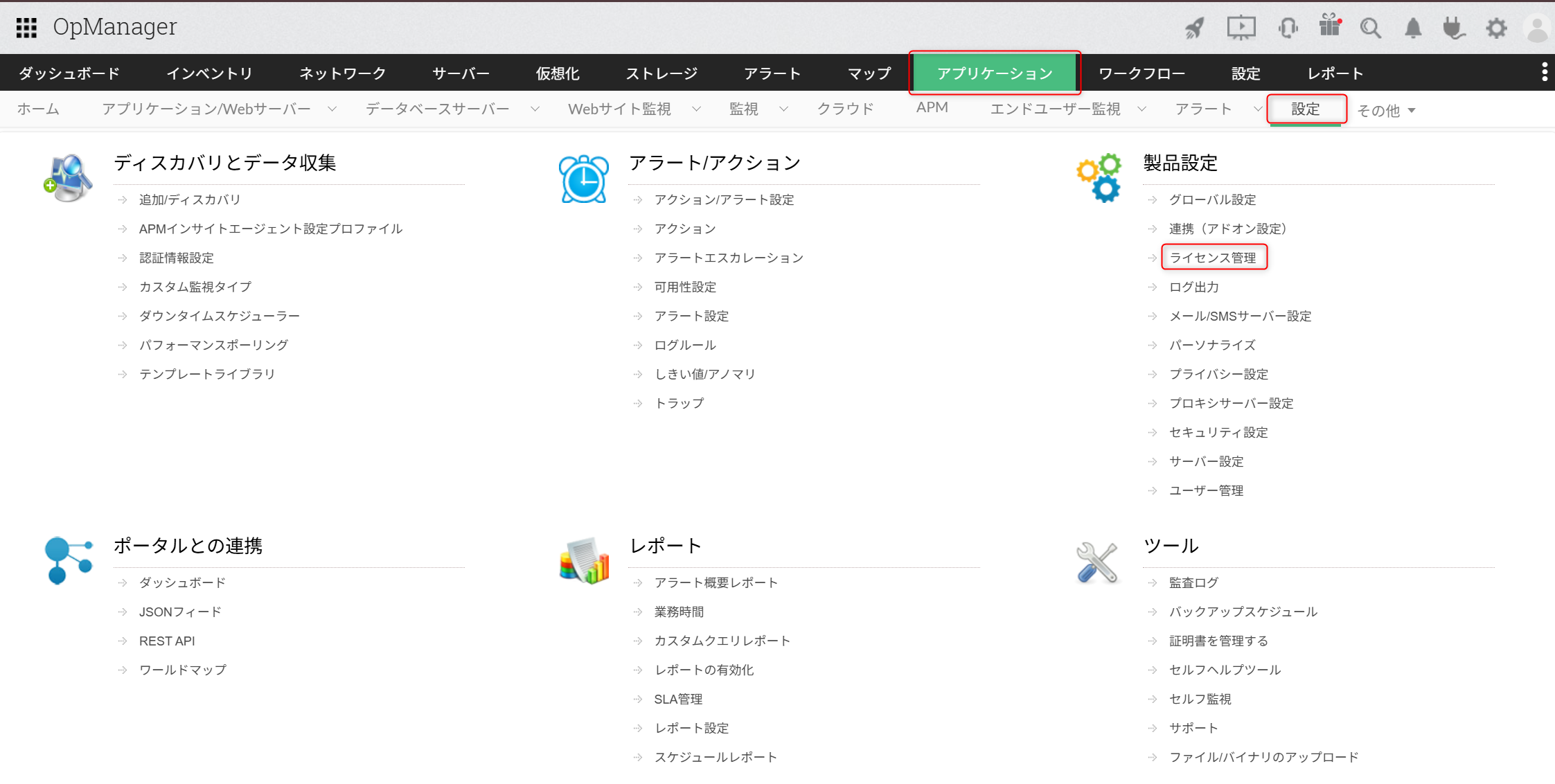Select the ワークフロー tab
1555x784 pixels.
tap(1141, 73)
